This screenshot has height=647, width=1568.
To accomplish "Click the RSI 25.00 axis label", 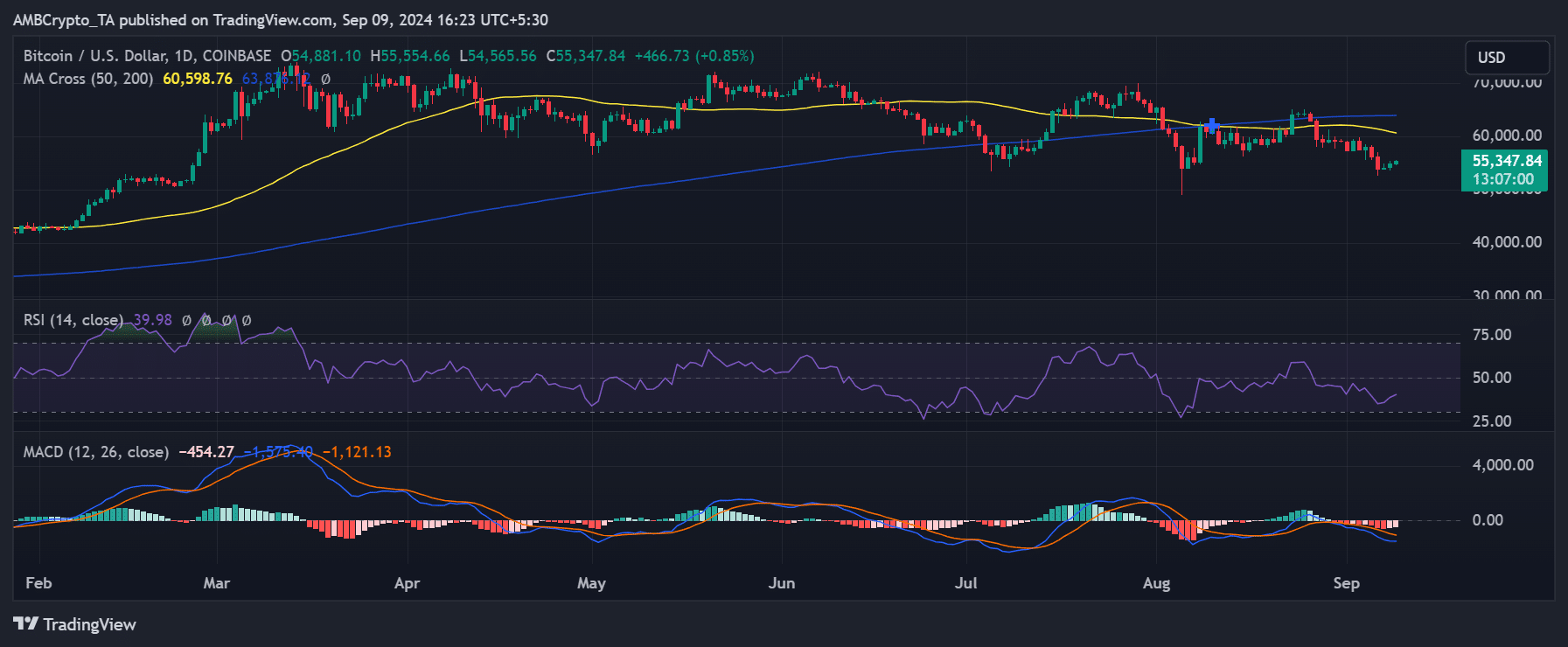I will point(1492,421).
